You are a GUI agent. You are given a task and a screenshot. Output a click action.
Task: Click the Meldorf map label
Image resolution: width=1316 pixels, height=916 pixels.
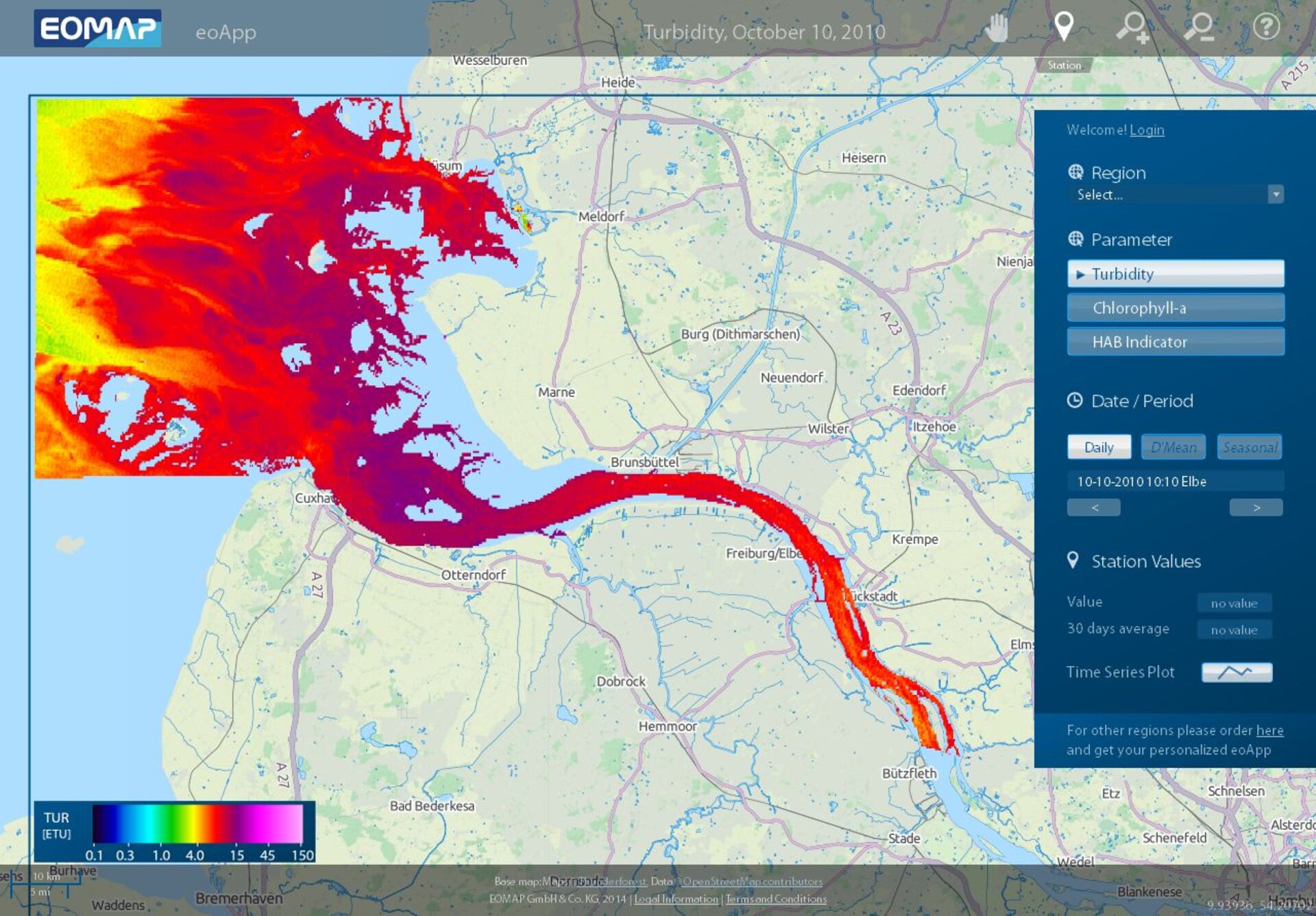(x=601, y=216)
